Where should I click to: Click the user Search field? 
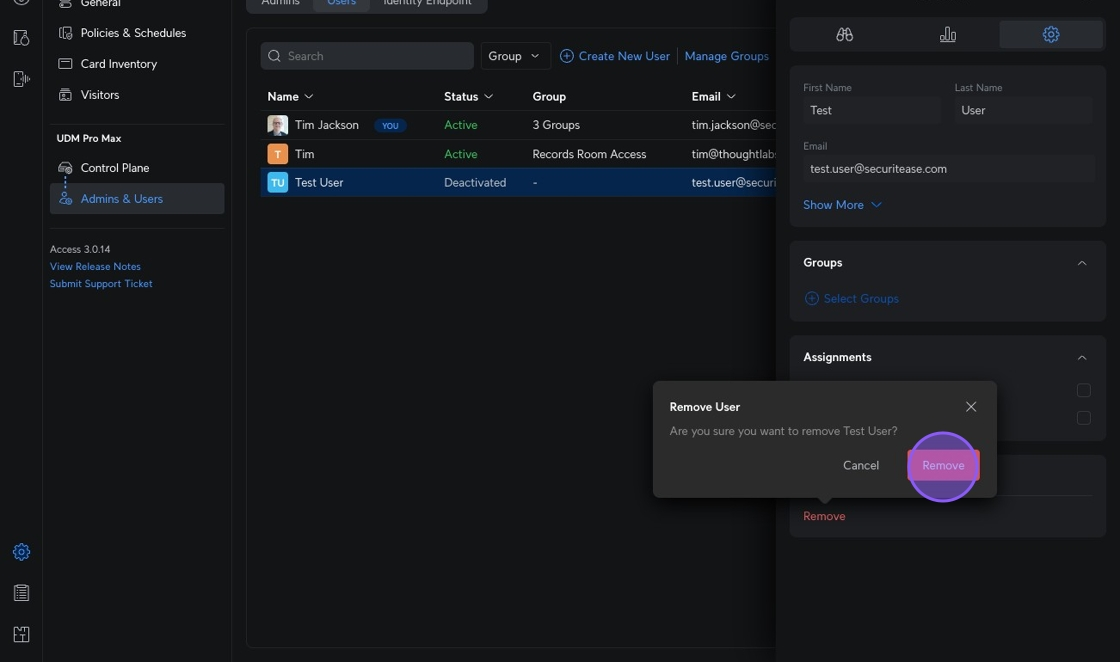(x=368, y=56)
